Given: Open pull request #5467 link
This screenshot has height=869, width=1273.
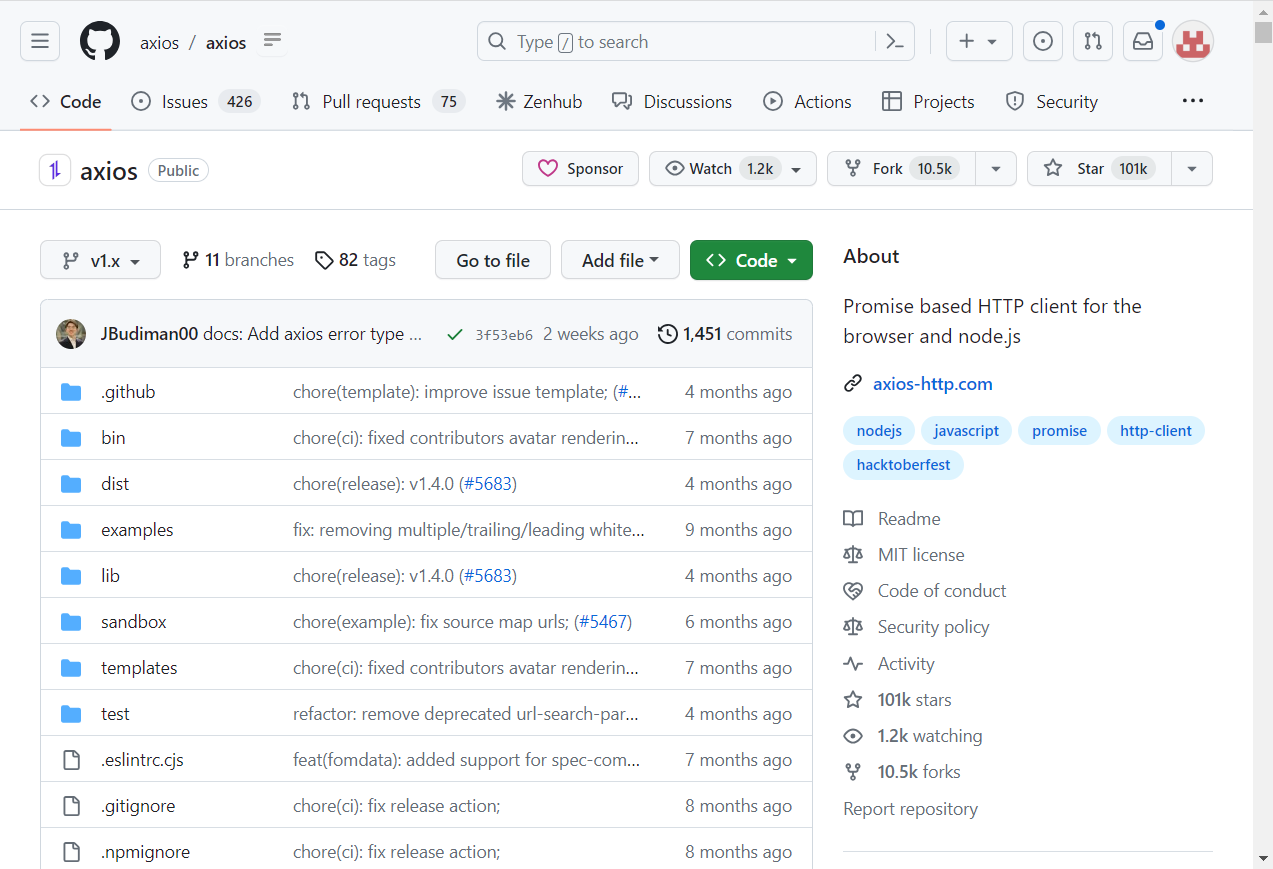Looking at the screenshot, I should pos(603,622).
